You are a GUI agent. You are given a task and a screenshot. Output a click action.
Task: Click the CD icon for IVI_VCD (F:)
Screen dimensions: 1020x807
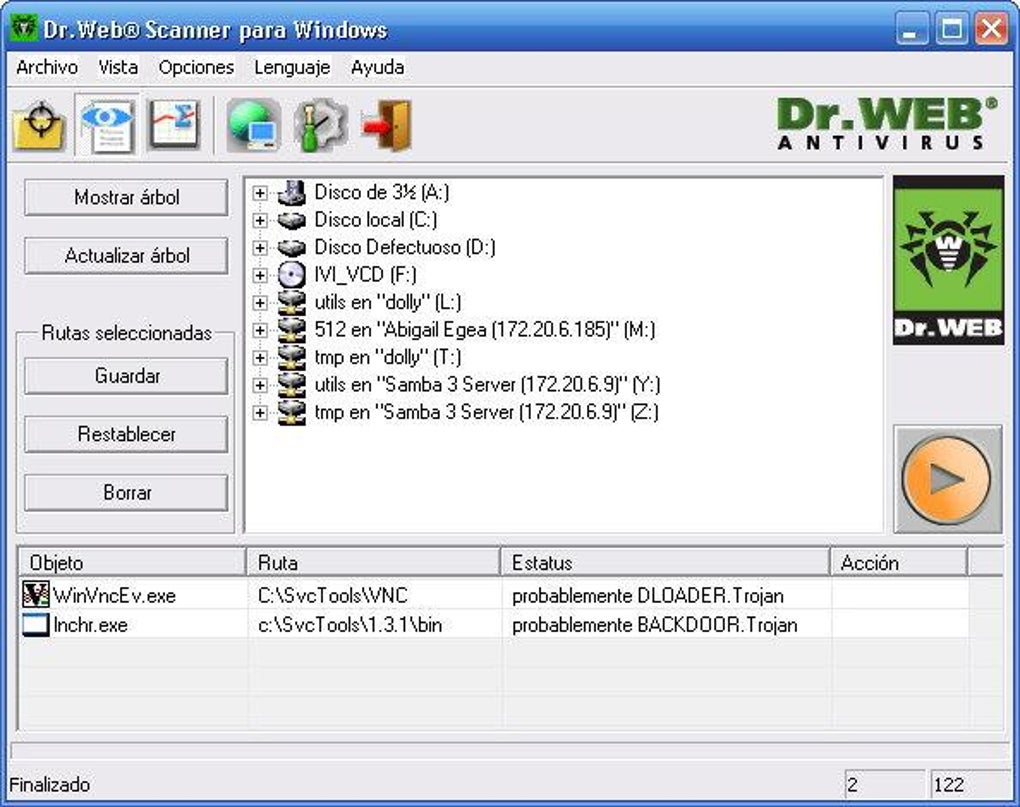tap(291, 275)
